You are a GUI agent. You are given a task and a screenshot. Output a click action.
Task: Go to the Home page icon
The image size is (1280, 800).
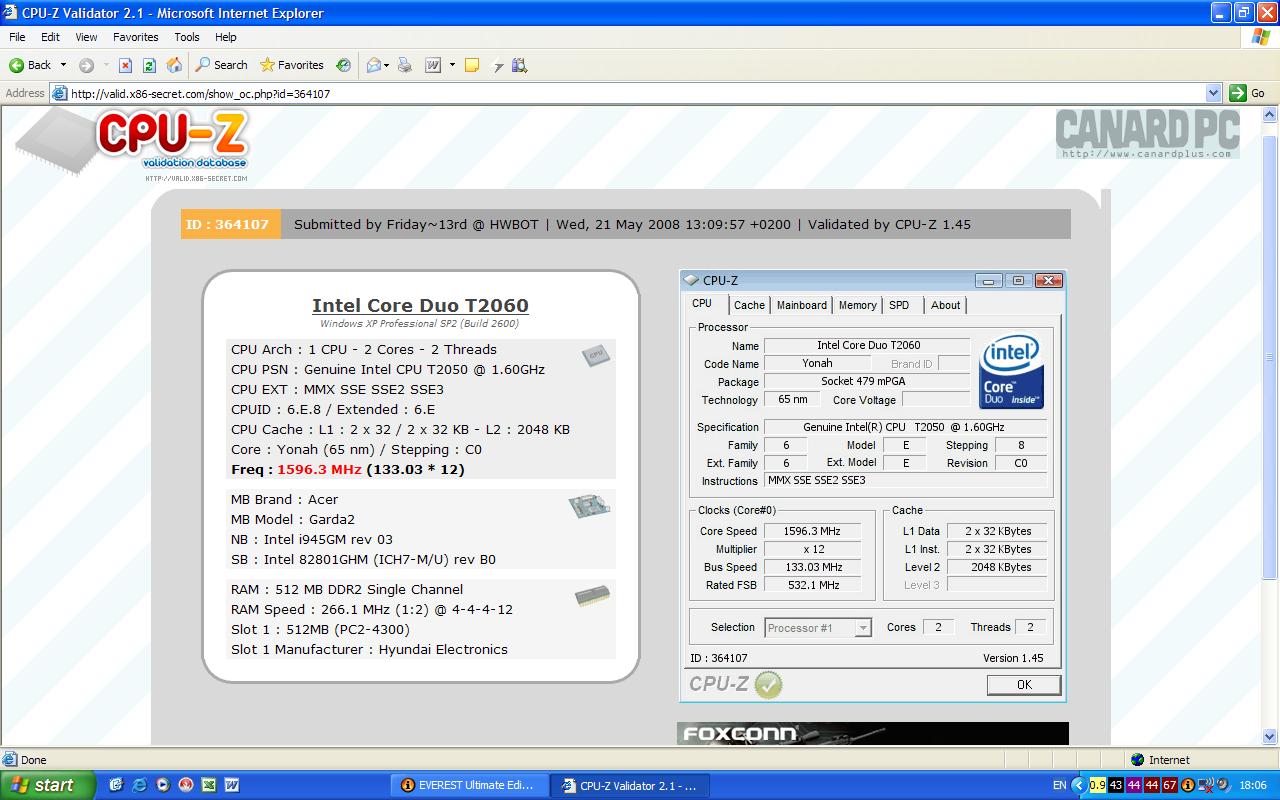[174, 65]
